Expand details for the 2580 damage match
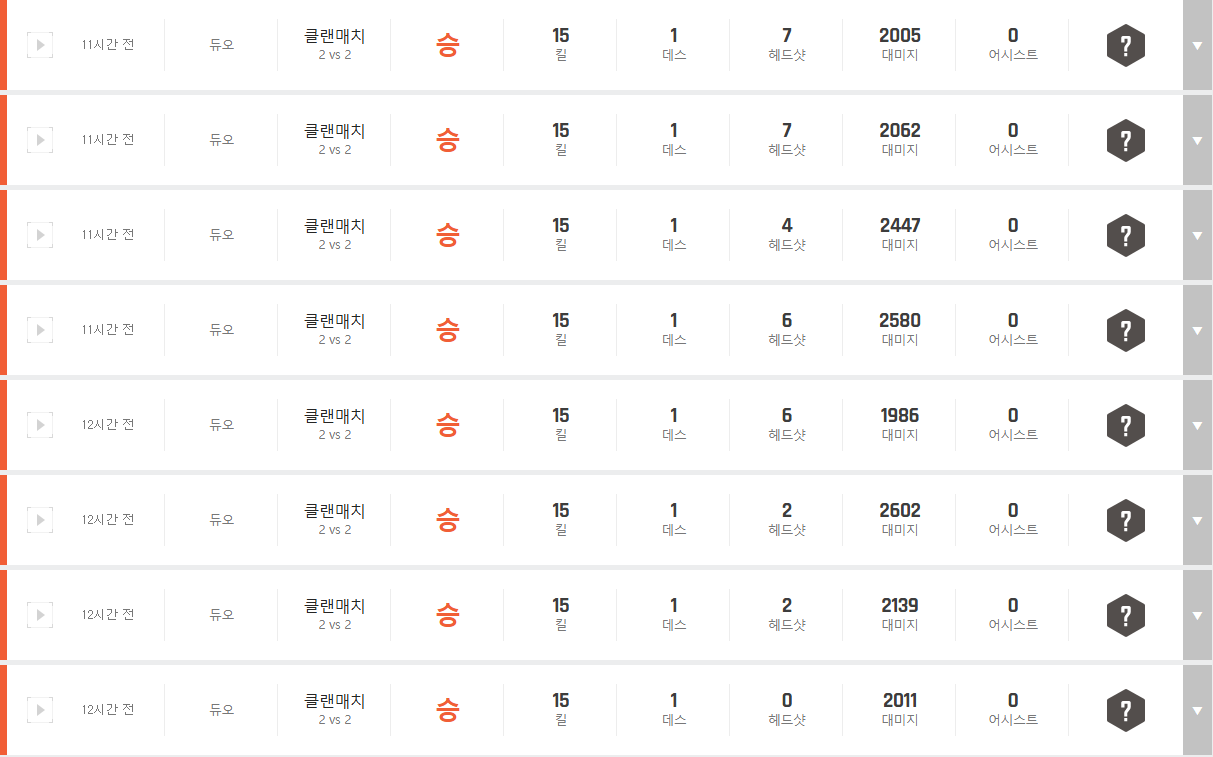1213x757 pixels. pyautogui.click(x=1197, y=331)
